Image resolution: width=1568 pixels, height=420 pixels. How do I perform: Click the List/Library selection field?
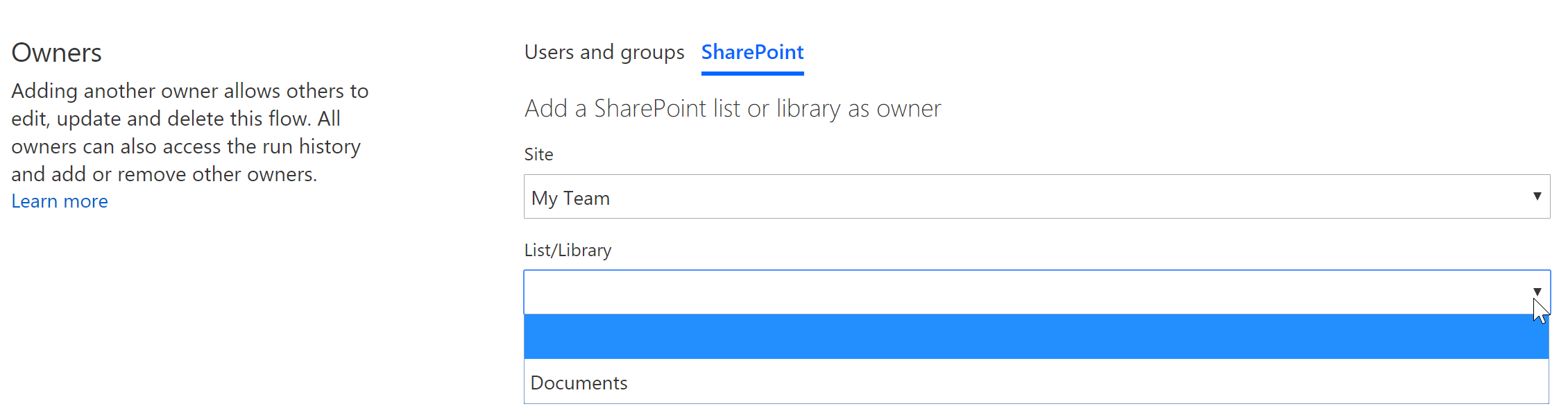[971, 292]
